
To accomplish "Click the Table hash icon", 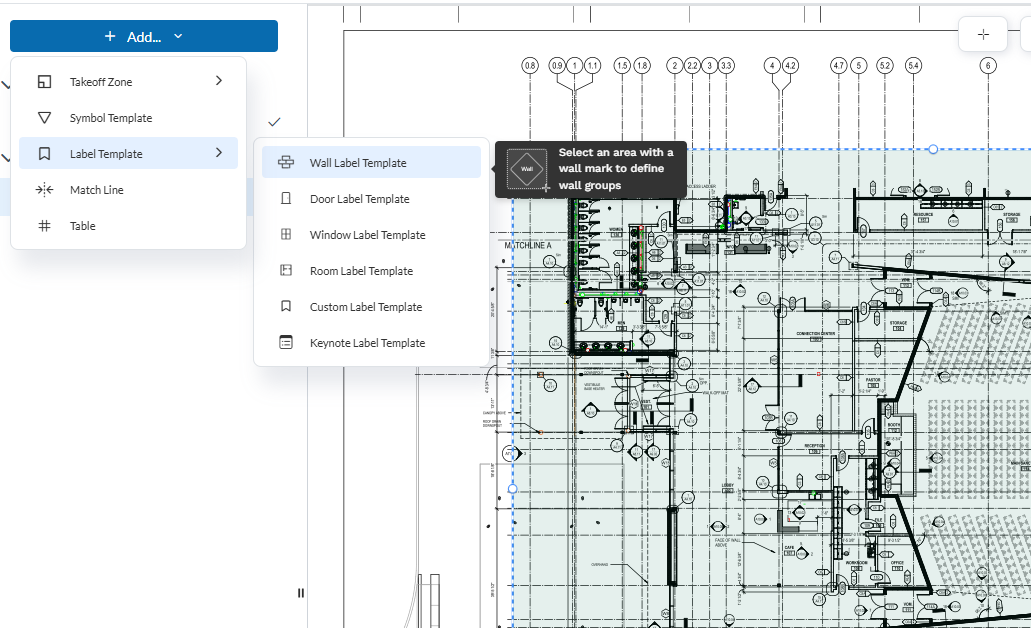I will (x=44, y=225).
